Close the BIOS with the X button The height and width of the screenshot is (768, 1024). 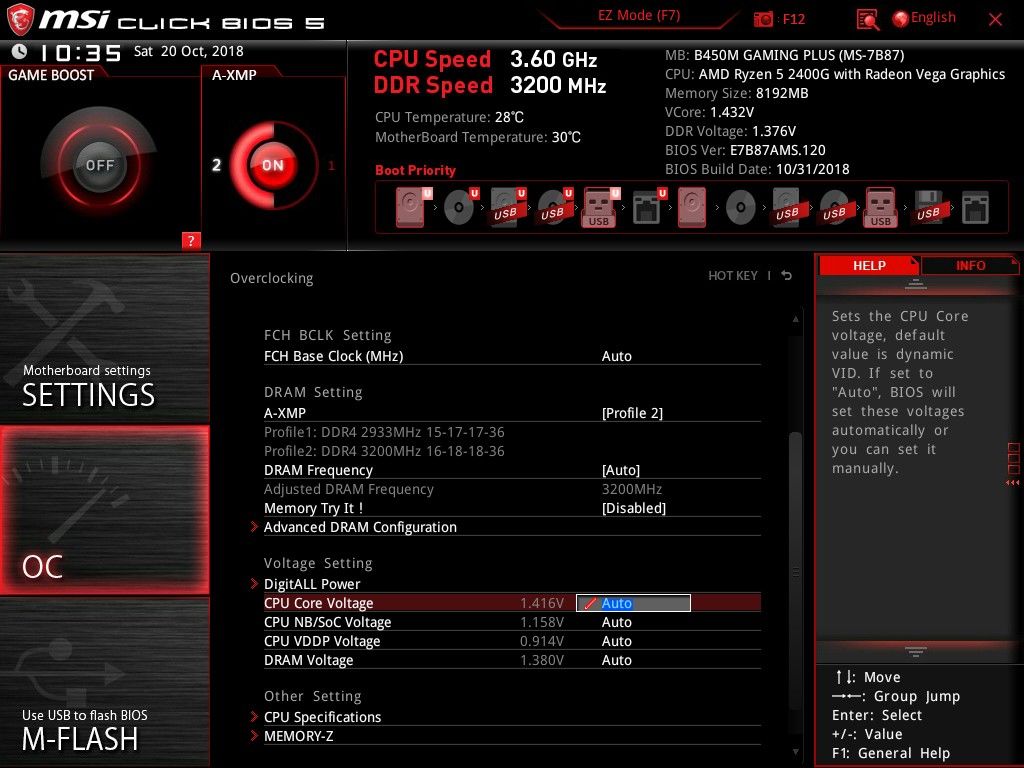point(995,20)
